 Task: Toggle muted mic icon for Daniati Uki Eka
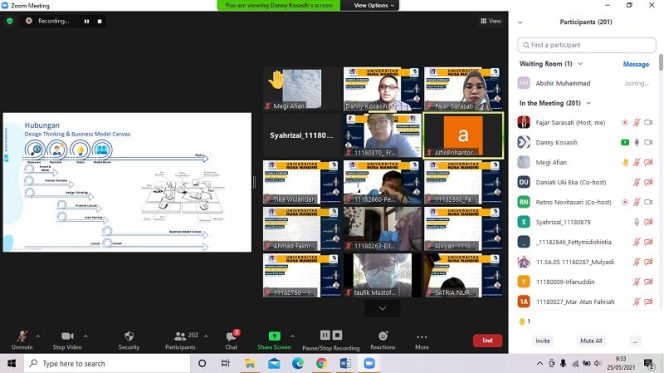point(636,182)
